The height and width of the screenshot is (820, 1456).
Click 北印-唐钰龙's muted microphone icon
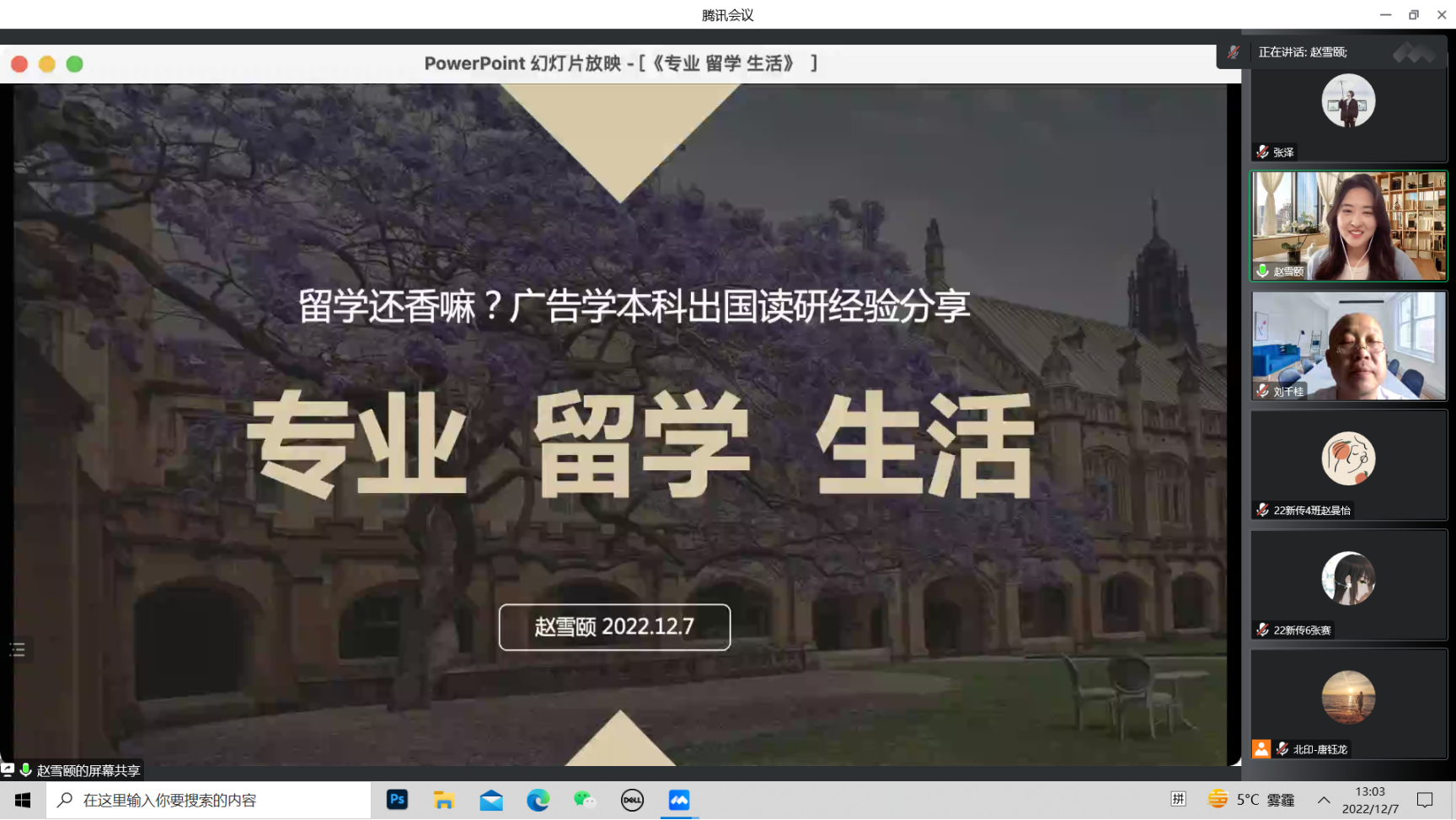1282,748
